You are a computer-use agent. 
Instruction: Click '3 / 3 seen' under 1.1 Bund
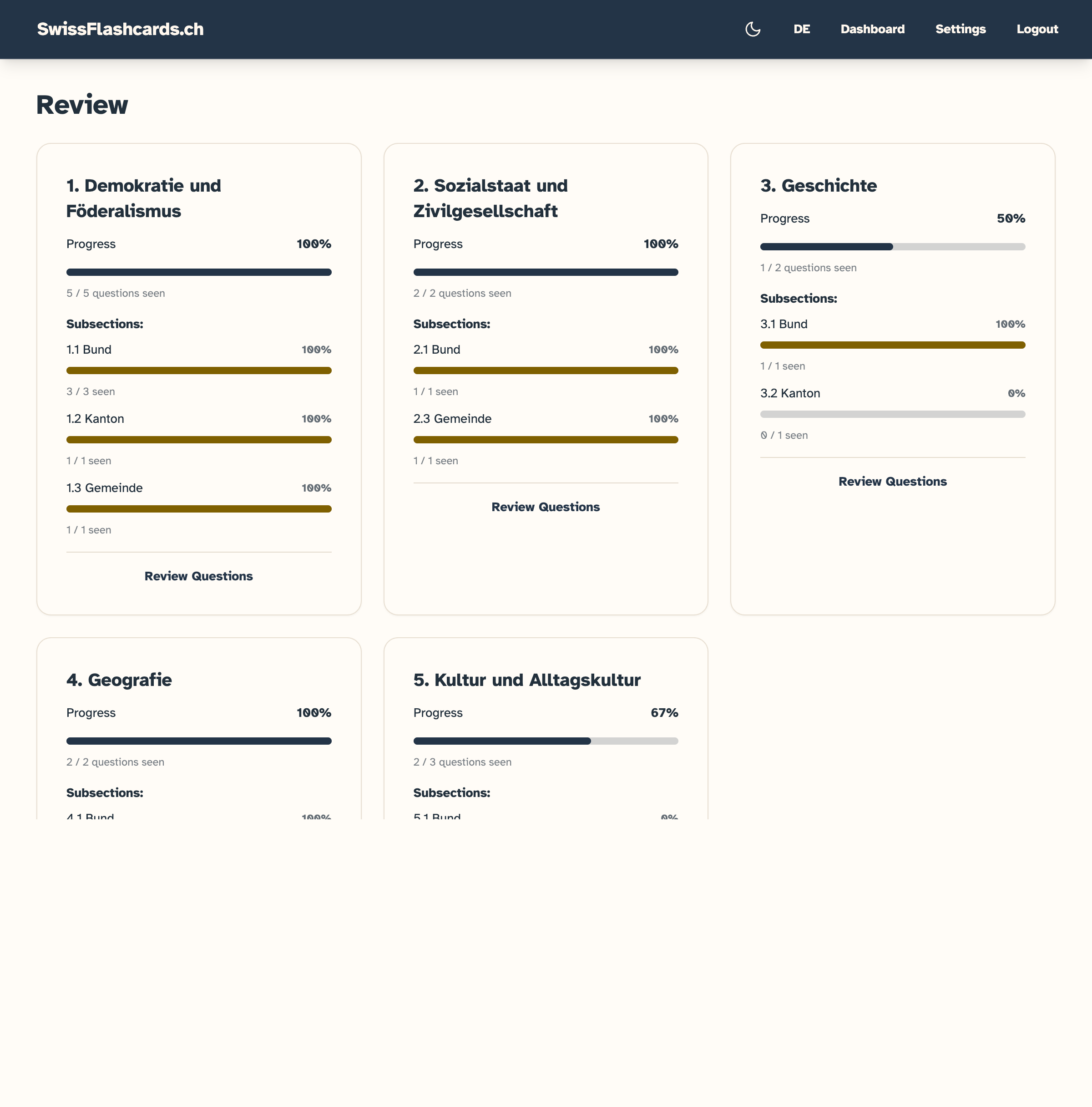tap(91, 392)
